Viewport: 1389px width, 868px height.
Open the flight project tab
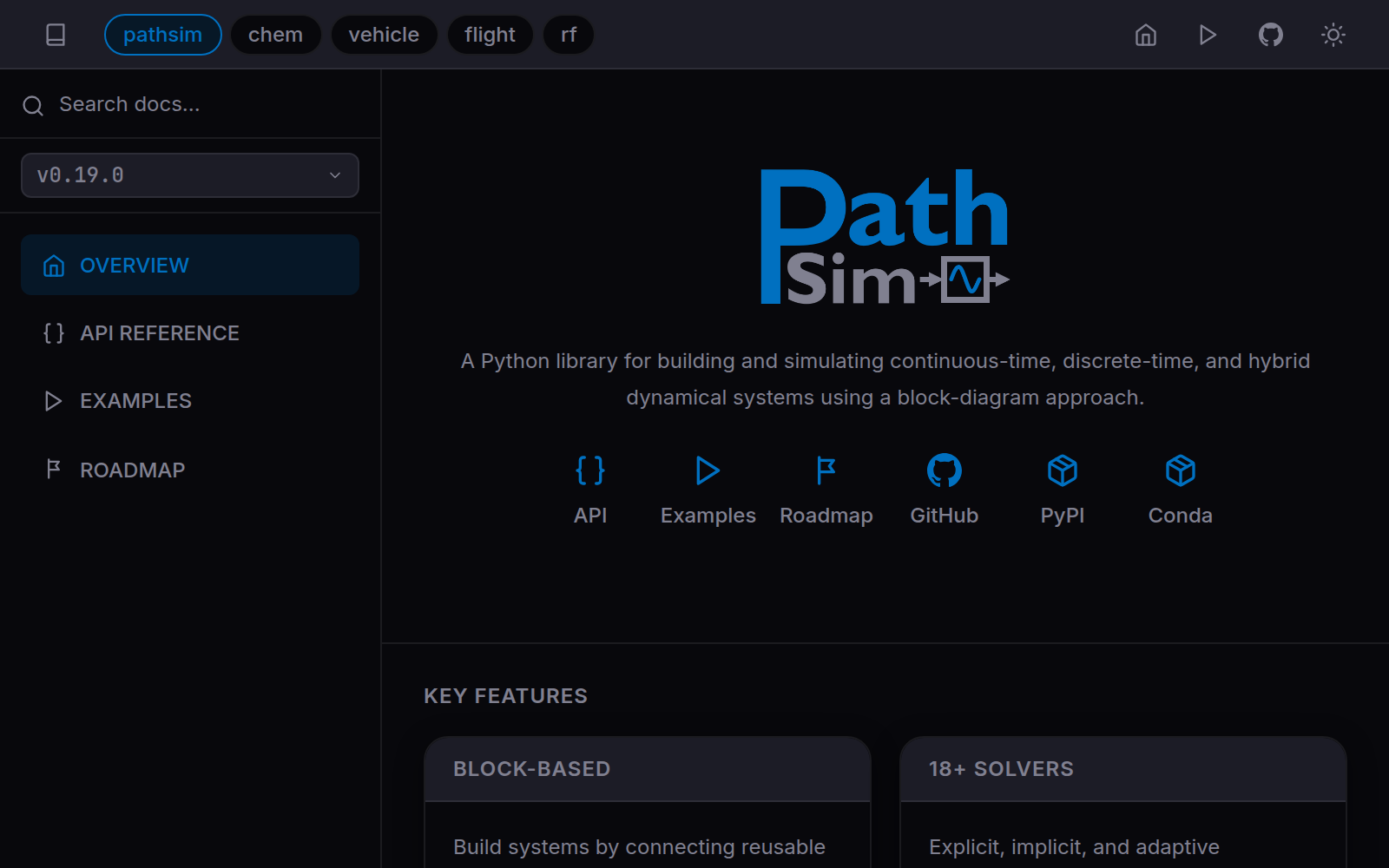[490, 35]
